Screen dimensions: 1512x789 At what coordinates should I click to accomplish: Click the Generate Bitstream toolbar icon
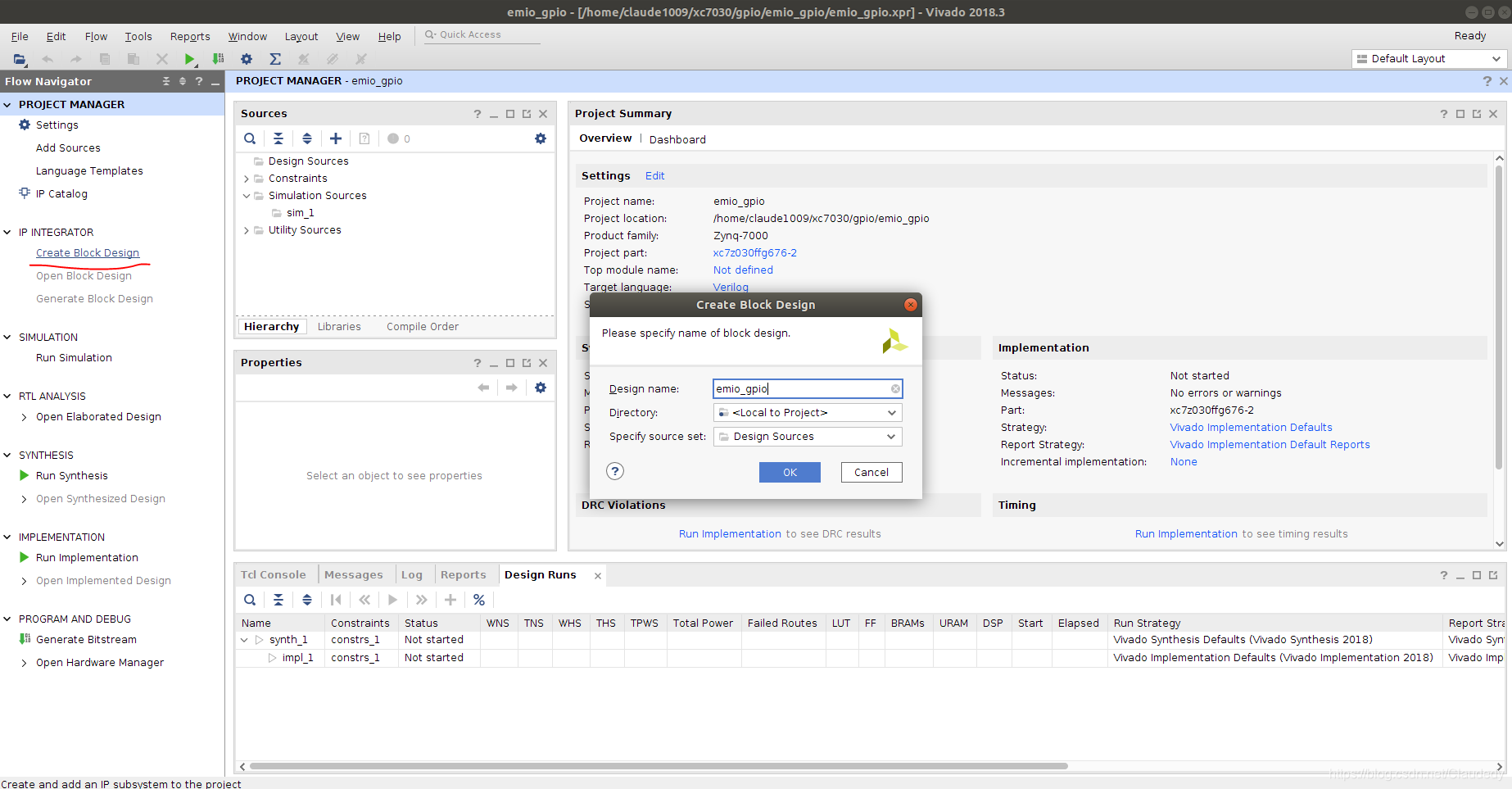tap(218, 59)
